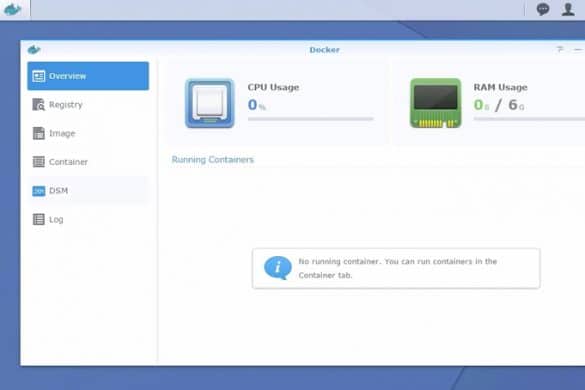Click the Image file icon
585x390 pixels.
(x=38, y=133)
